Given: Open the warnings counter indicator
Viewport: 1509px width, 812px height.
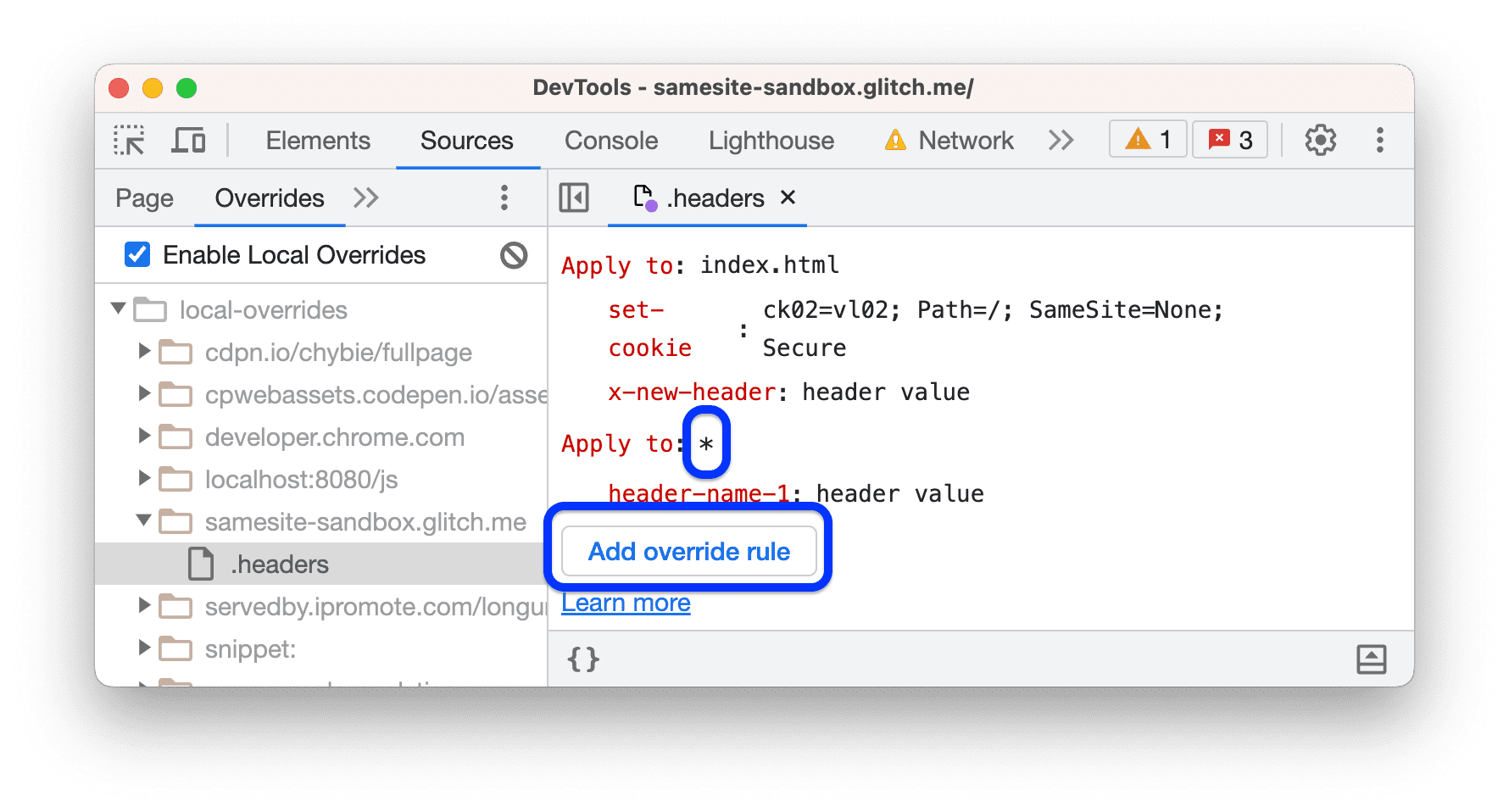Looking at the screenshot, I should (x=1147, y=139).
